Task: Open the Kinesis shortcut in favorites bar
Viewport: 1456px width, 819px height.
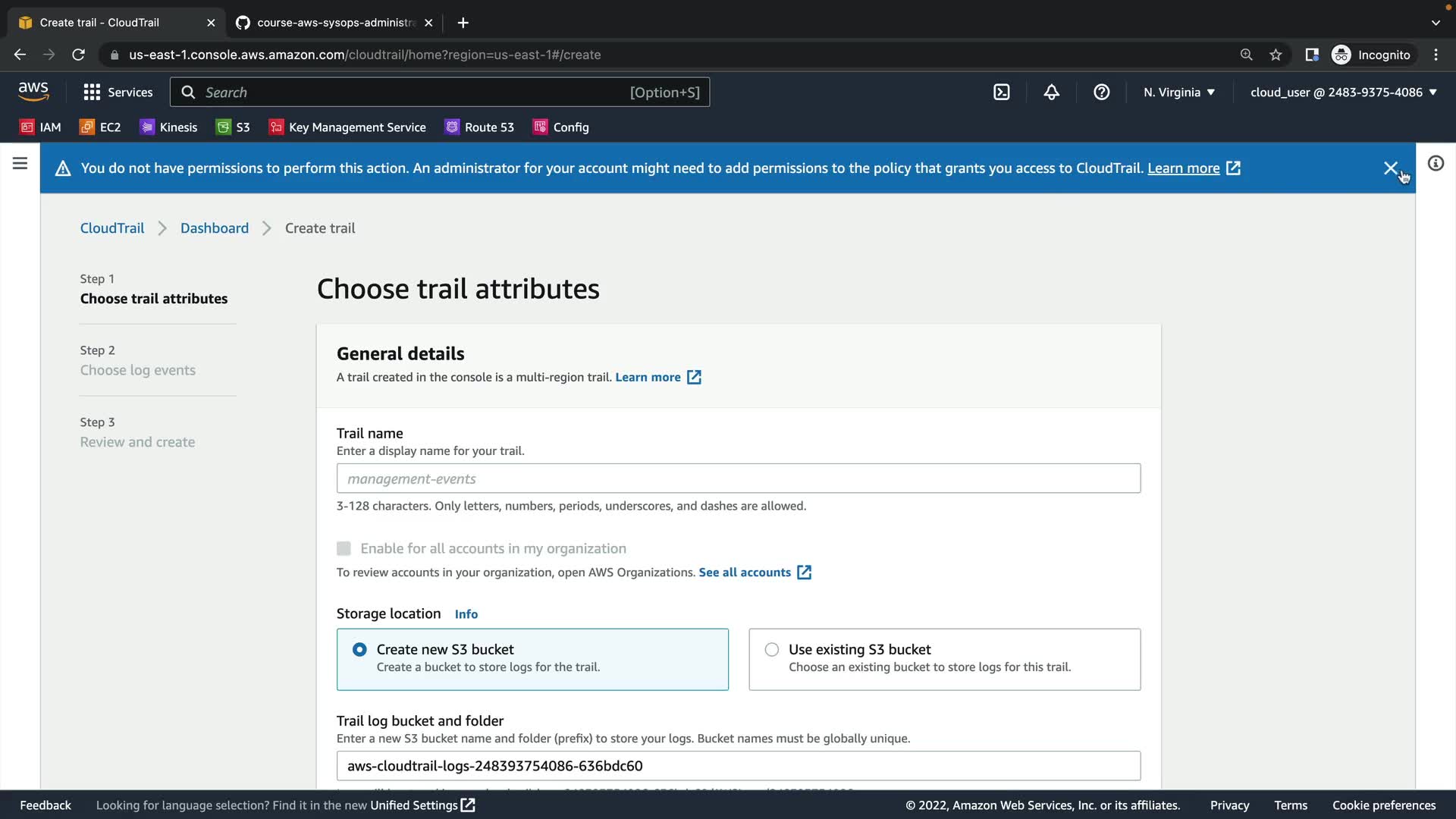Action: tap(168, 127)
